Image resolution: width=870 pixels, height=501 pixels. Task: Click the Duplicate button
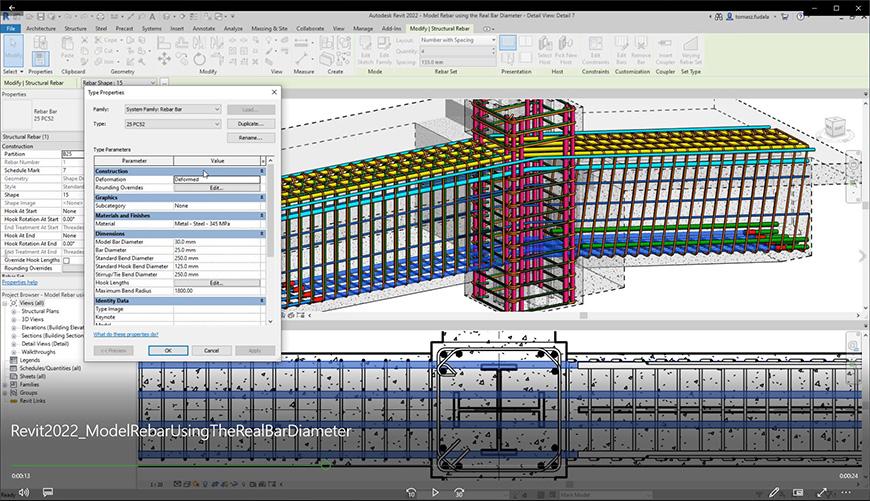[x=251, y=124]
